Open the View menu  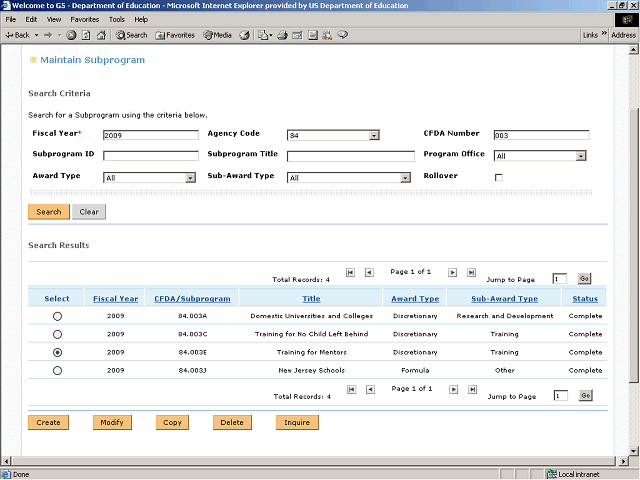53,19
